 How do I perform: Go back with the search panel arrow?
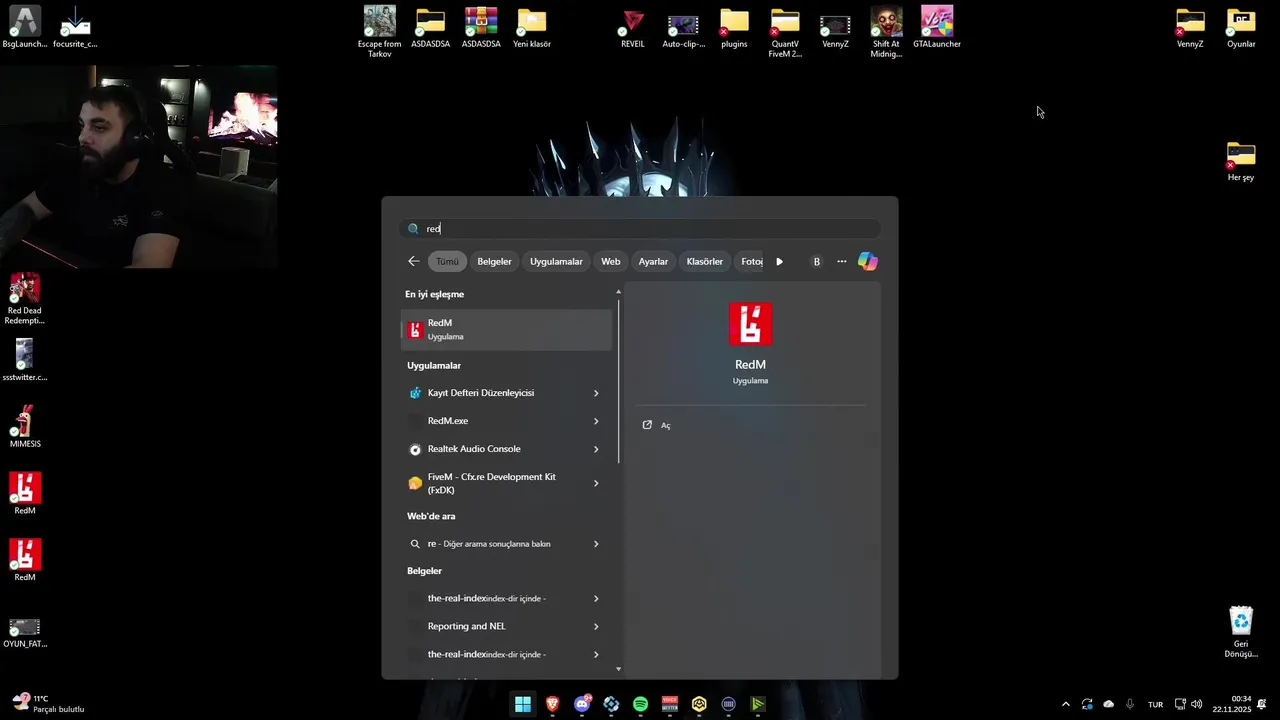414,261
